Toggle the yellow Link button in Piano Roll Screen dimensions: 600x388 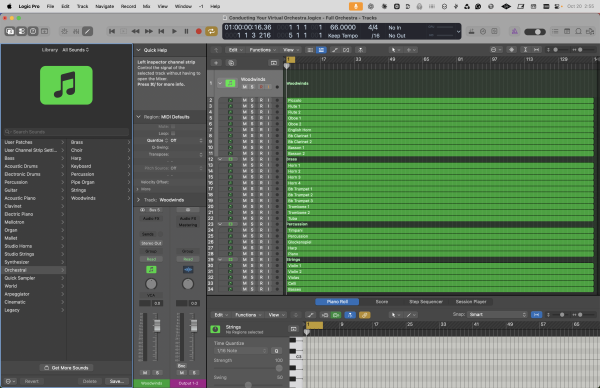coord(364,315)
